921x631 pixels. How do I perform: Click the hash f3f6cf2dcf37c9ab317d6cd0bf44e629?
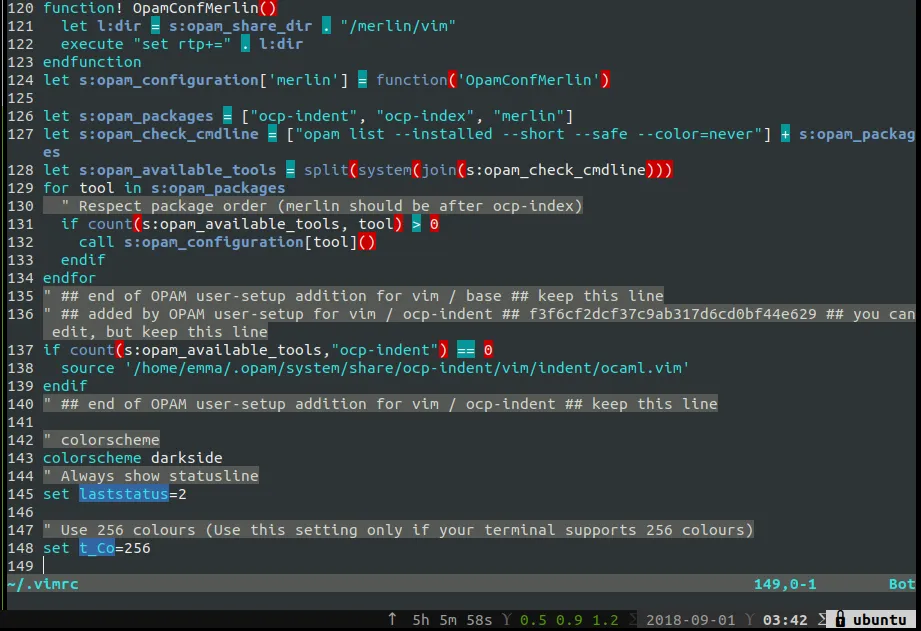point(673,314)
